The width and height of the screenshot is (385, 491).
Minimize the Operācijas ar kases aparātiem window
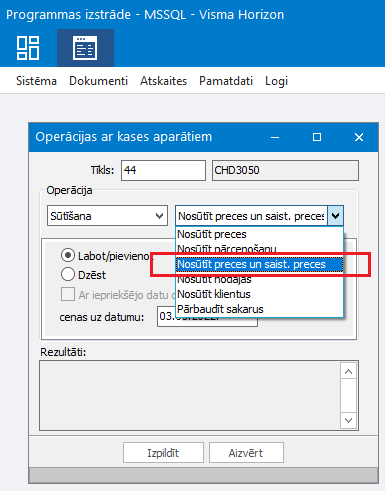[275, 137]
